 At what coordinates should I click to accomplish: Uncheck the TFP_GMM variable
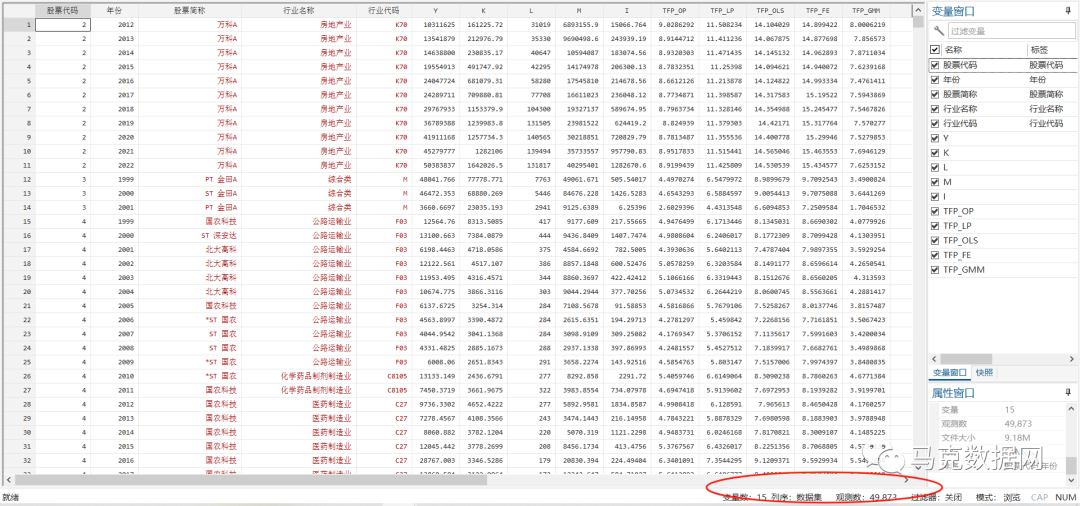(935, 270)
